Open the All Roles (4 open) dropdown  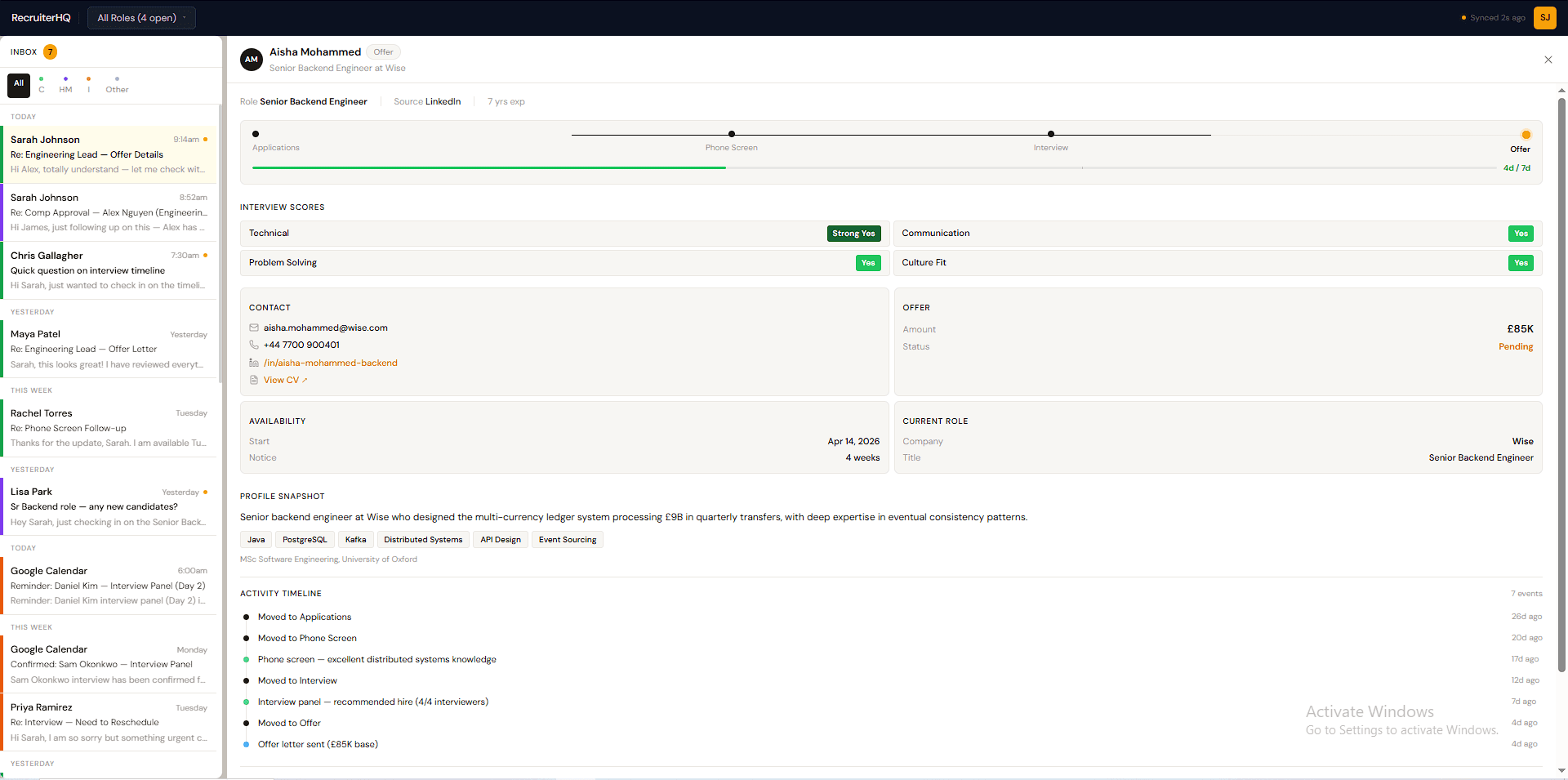[x=140, y=16]
